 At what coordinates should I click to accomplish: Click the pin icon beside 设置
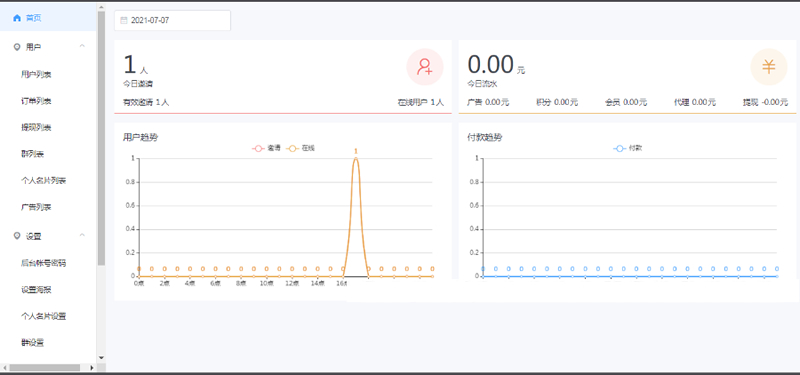[x=17, y=236]
